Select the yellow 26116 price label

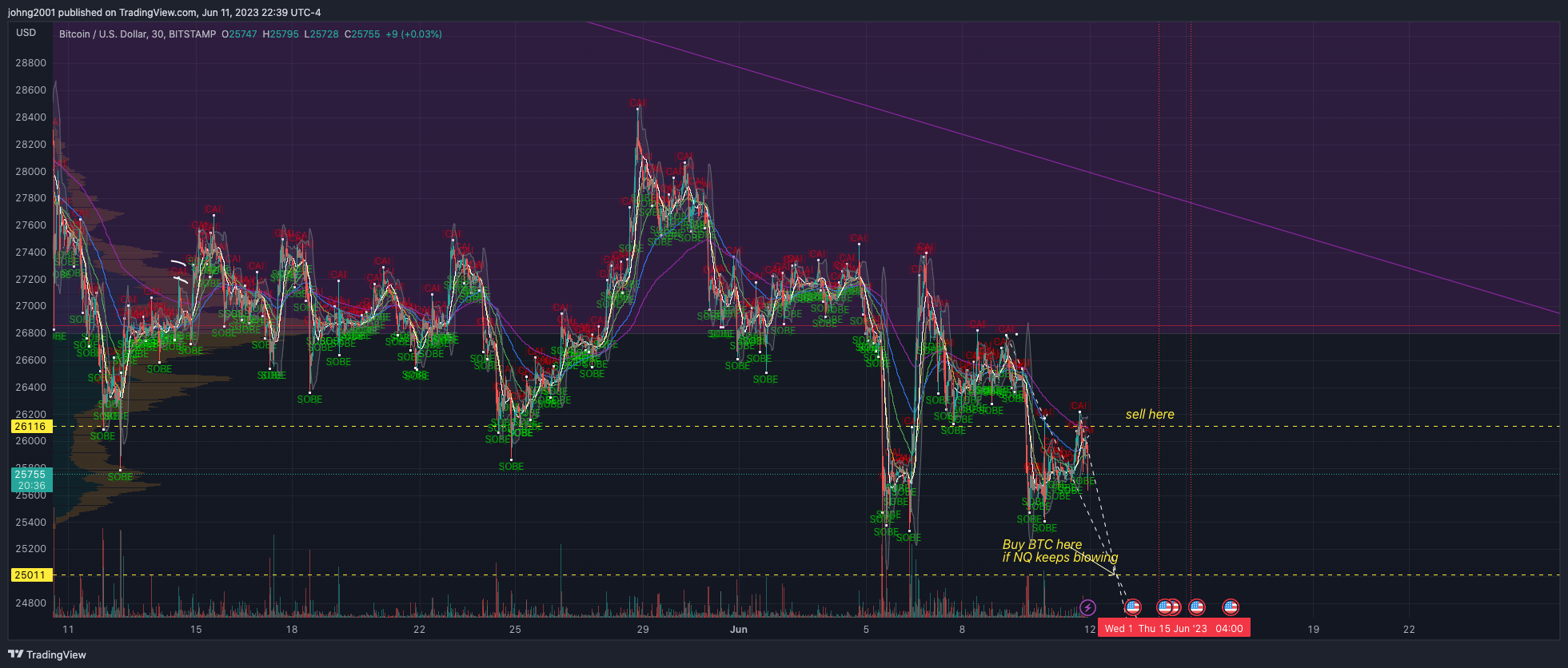31,427
